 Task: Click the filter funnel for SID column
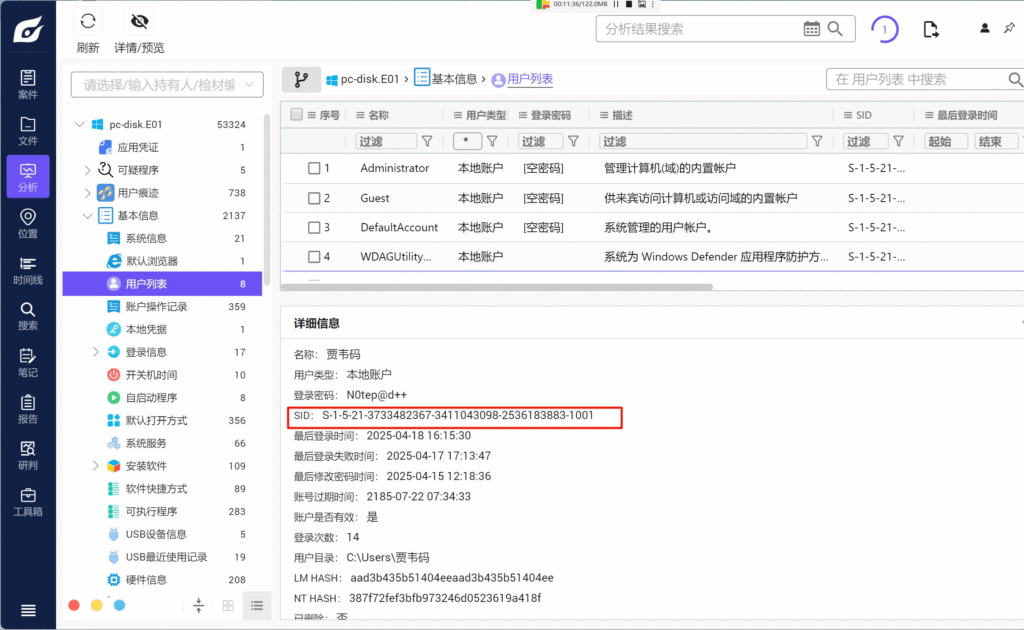pyautogui.click(x=899, y=141)
